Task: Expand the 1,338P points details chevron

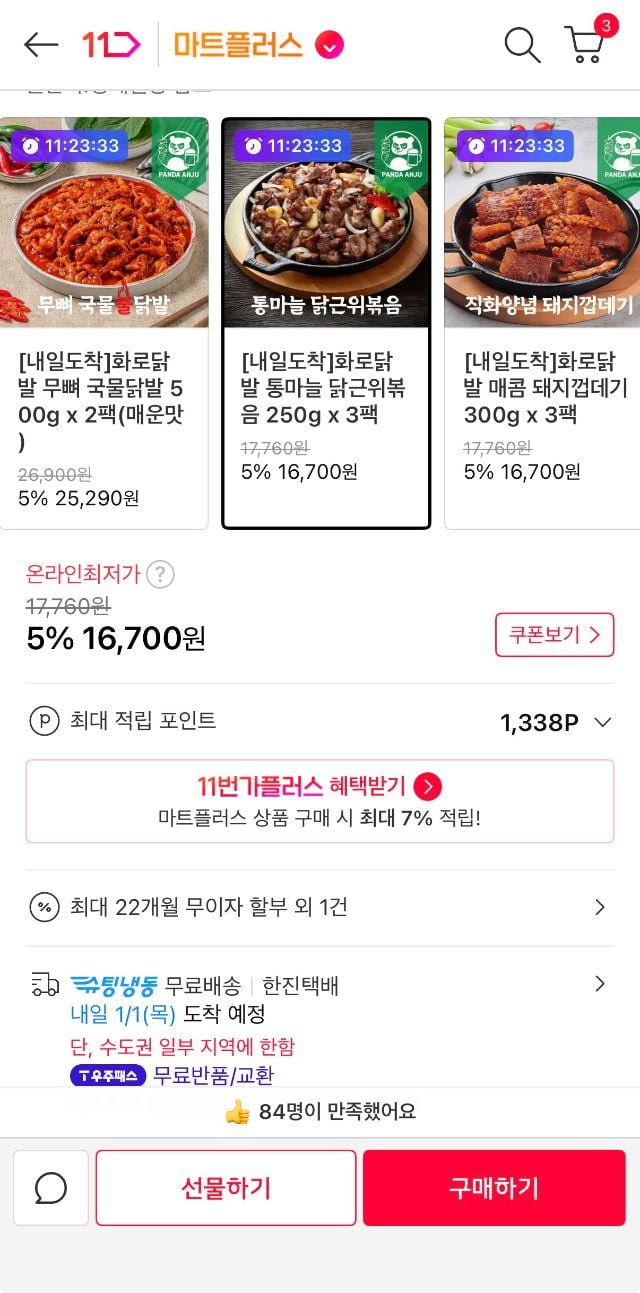Action: tap(602, 722)
